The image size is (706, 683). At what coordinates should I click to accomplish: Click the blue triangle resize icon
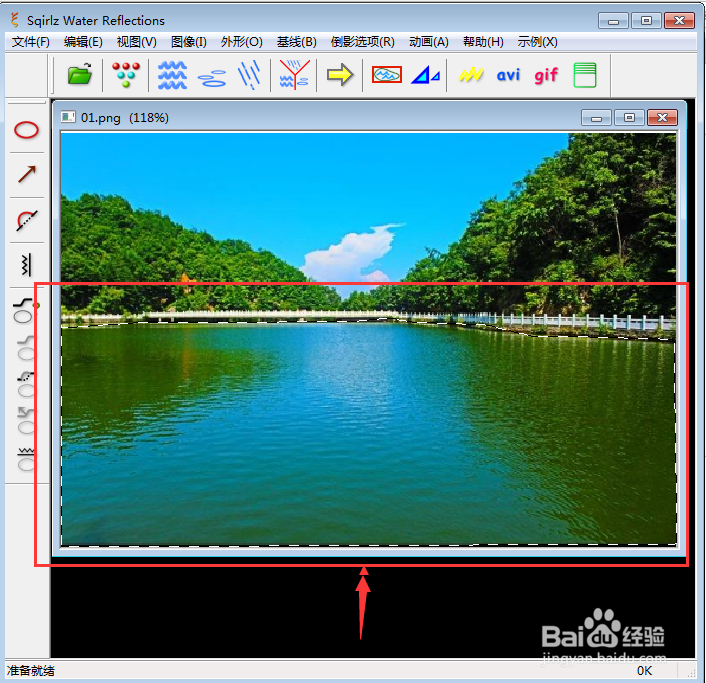(425, 75)
